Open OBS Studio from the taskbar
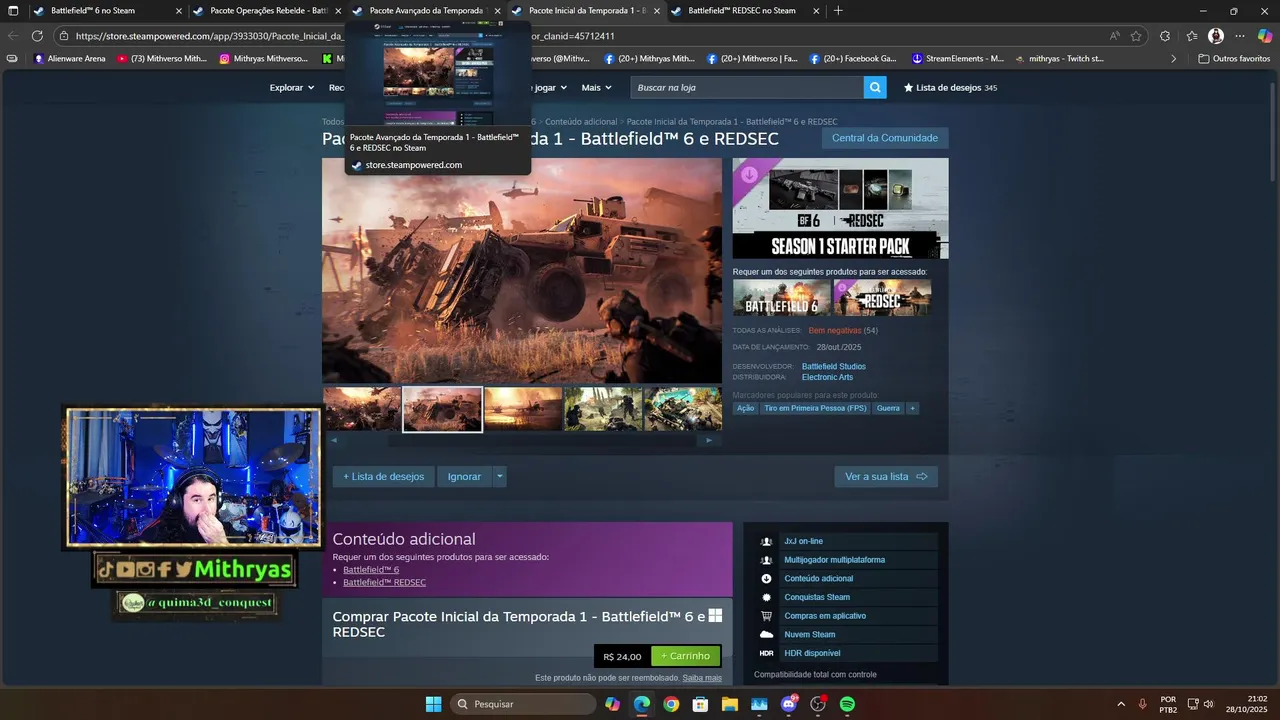 818,704
